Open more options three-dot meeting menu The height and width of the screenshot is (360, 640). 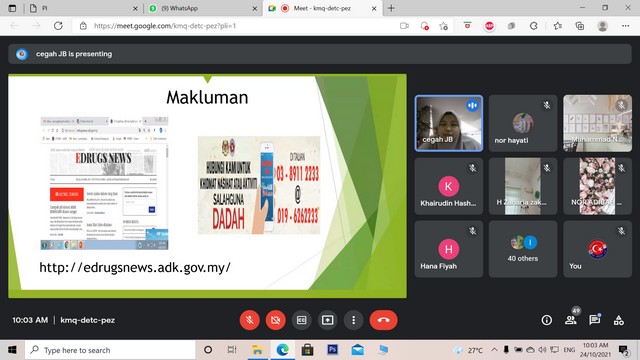tap(353, 320)
